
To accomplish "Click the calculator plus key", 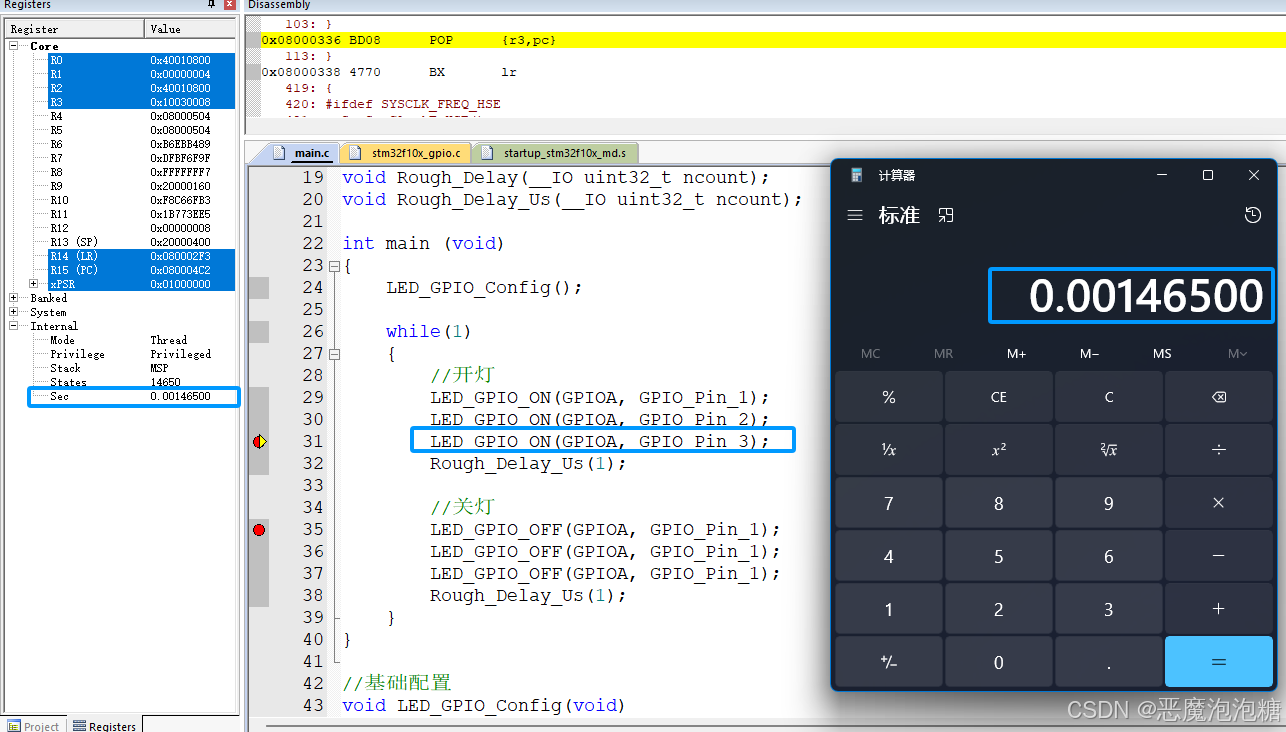I will (x=1218, y=609).
